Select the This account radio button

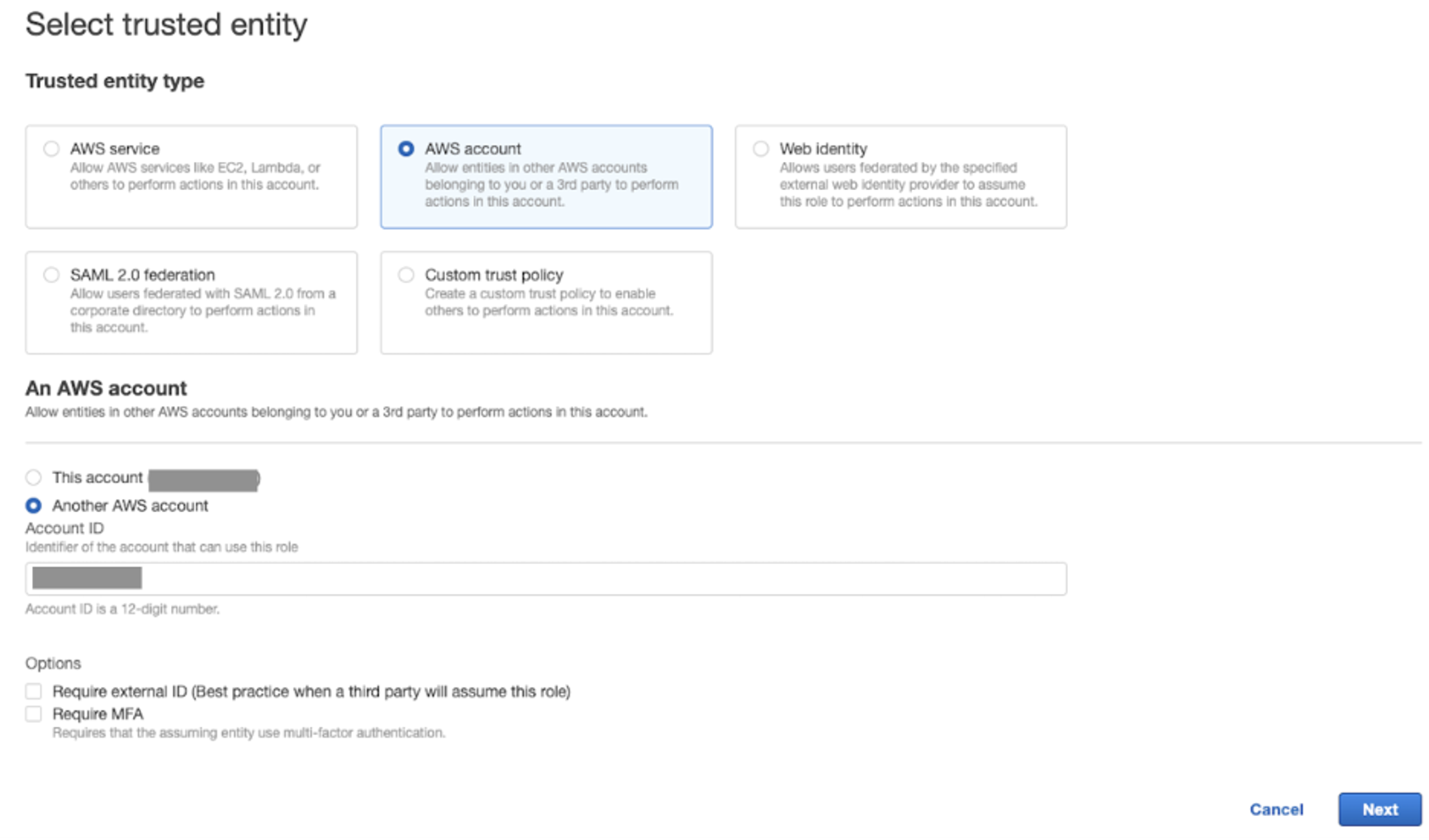(x=33, y=477)
